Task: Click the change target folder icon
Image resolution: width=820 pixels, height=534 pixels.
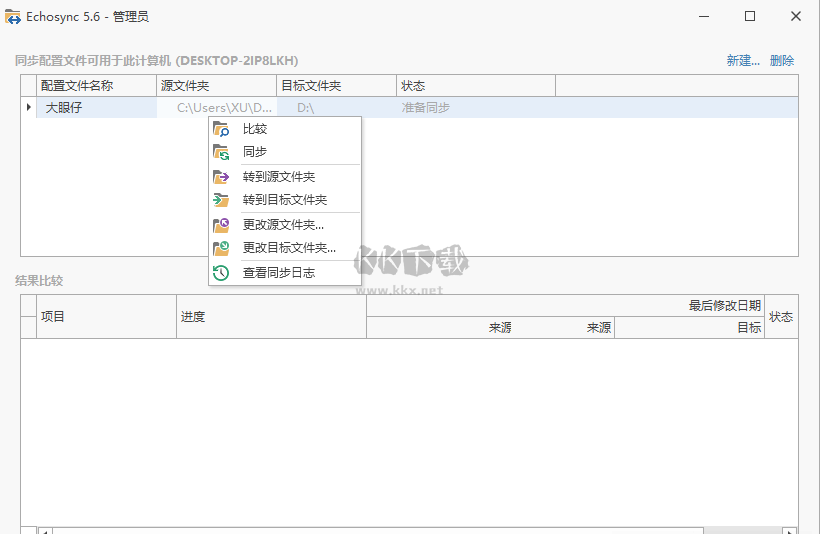Action: point(221,248)
